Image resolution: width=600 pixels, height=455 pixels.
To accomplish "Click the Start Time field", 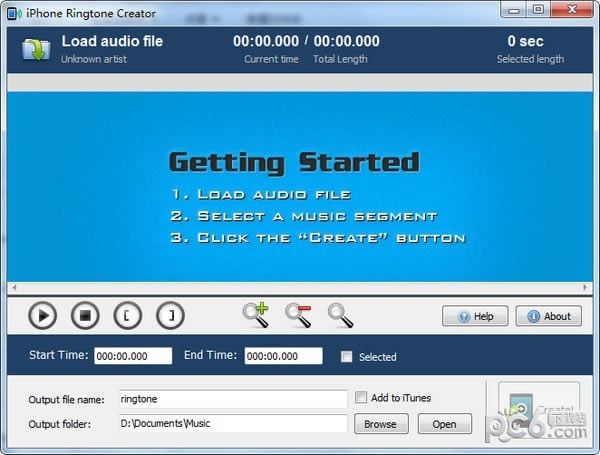I will [133, 356].
